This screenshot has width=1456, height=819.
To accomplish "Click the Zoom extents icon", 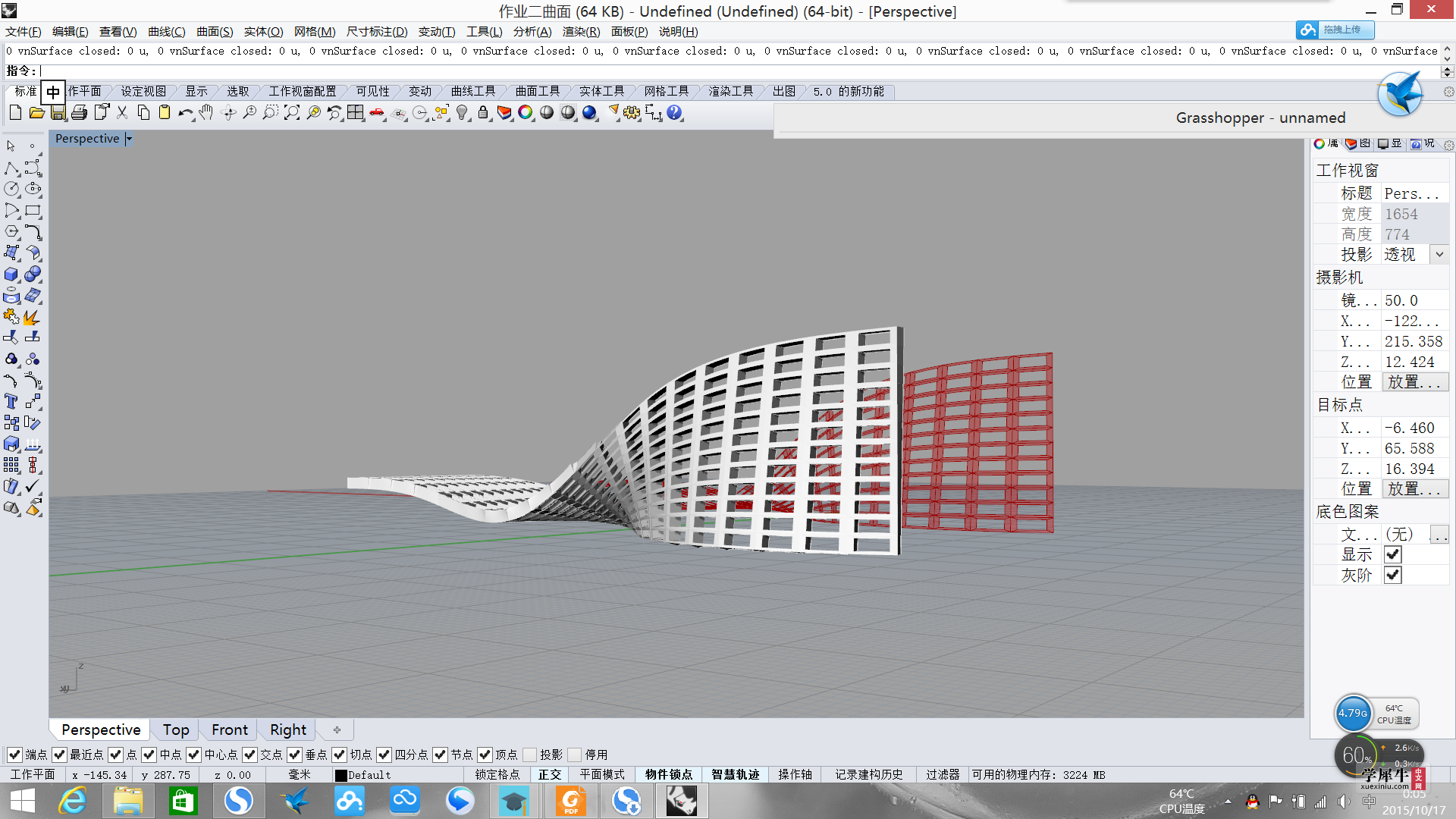I will (291, 113).
